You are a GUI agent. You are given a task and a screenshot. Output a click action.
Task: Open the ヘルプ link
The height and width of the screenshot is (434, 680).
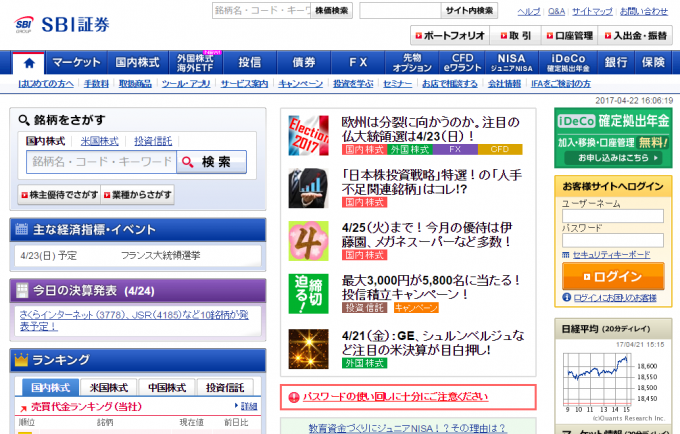pyautogui.click(x=529, y=12)
